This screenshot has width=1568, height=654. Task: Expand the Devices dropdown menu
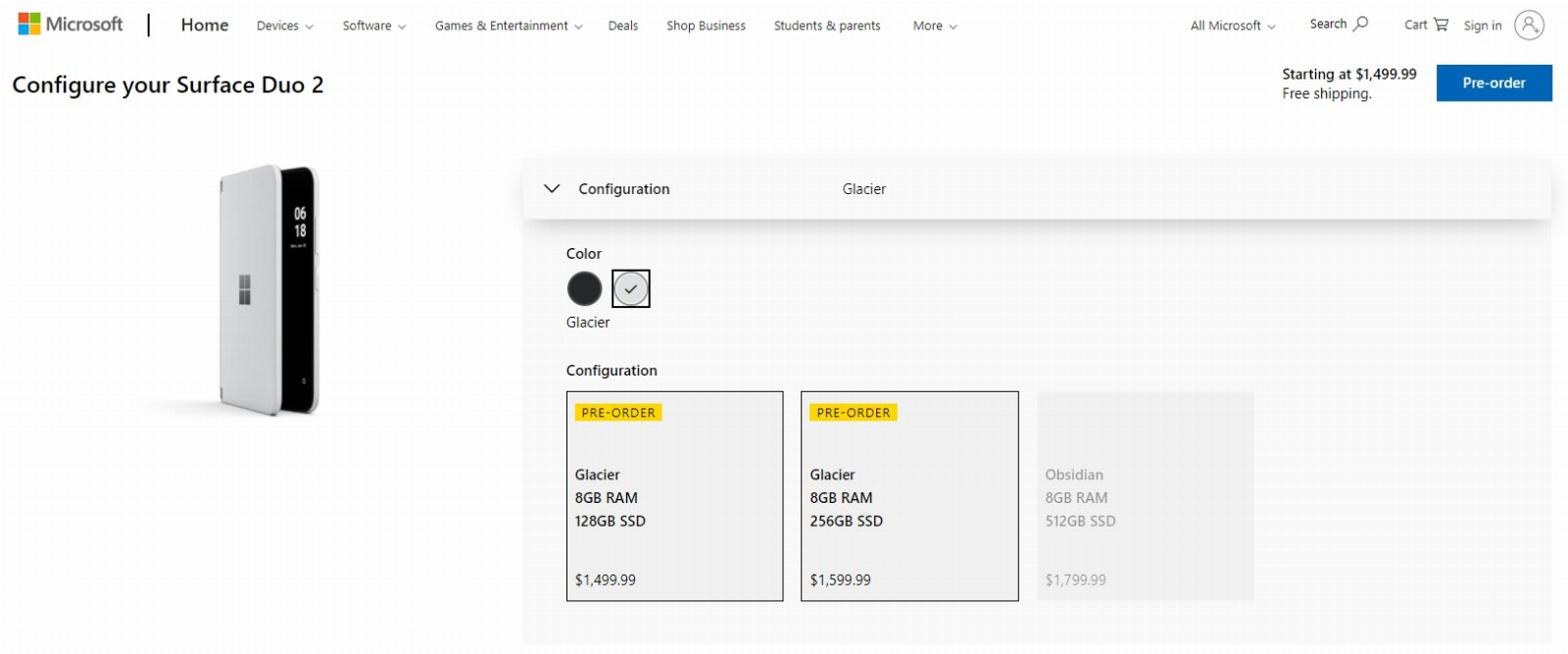click(x=285, y=26)
